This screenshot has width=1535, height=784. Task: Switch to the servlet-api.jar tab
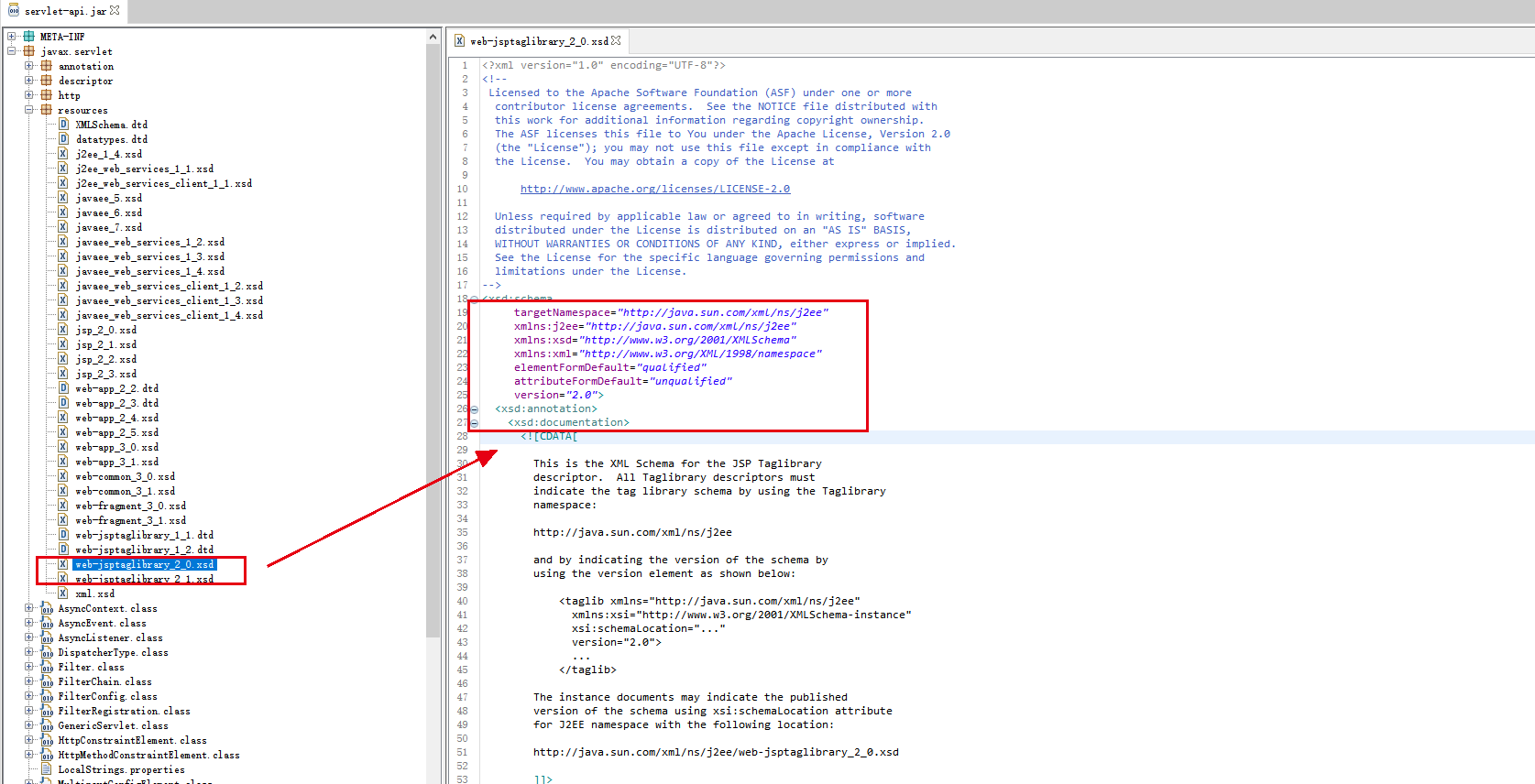click(65, 11)
